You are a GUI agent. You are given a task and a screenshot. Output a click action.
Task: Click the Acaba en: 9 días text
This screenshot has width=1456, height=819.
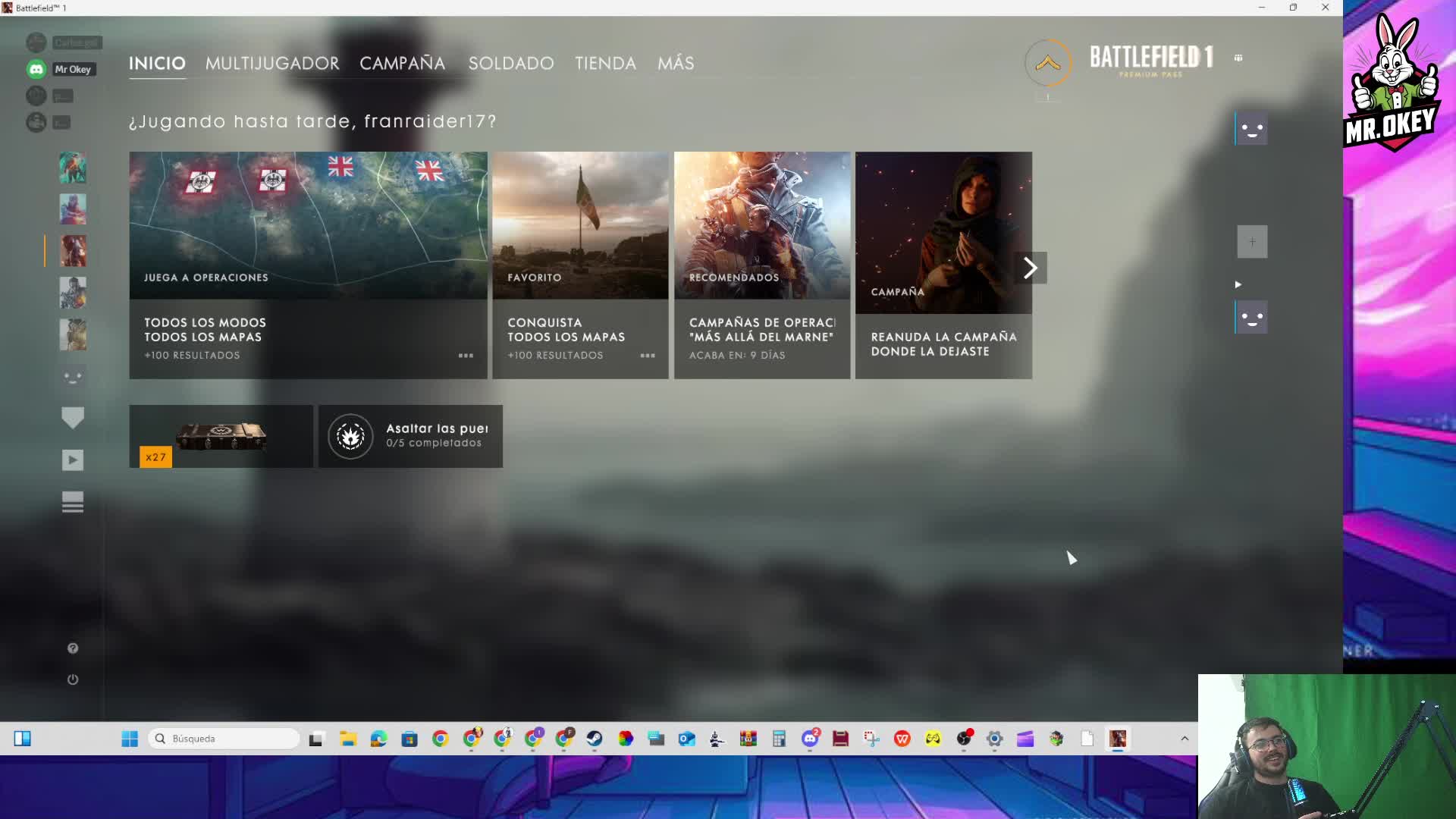click(x=737, y=356)
